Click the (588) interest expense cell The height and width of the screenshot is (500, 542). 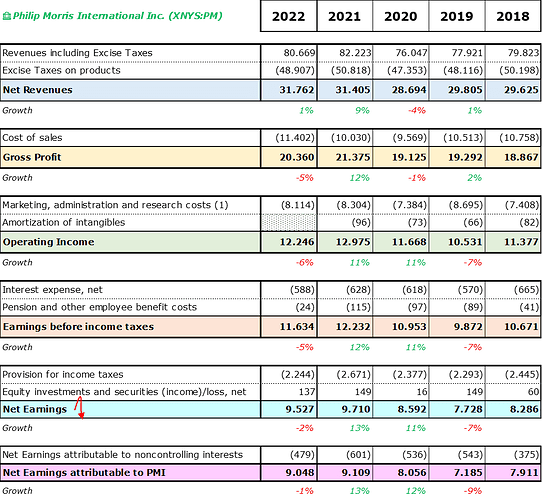click(x=302, y=290)
